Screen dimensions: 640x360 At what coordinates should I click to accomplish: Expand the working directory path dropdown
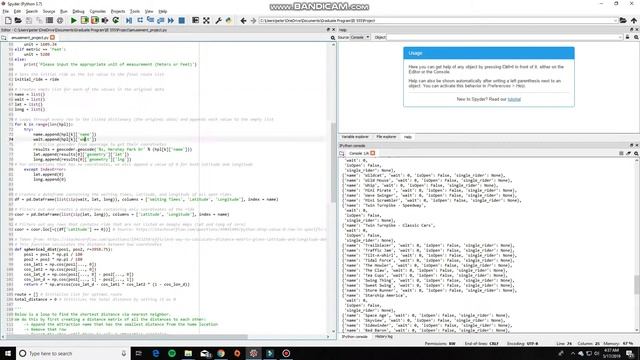[615, 20]
